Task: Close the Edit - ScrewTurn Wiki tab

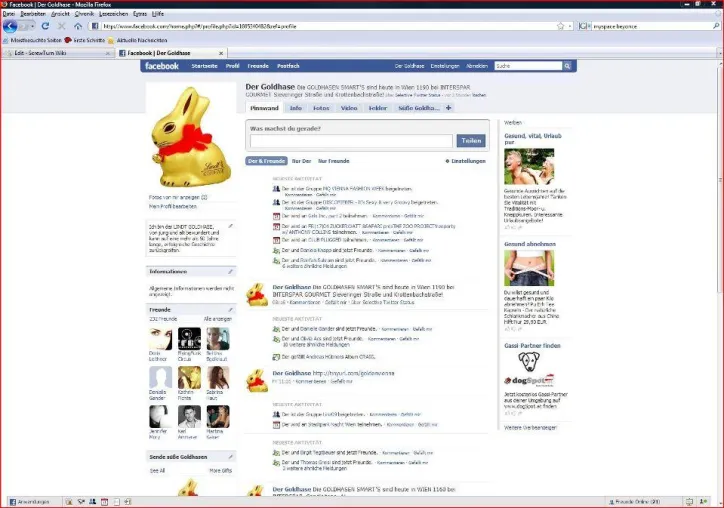Action: [x=108, y=53]
